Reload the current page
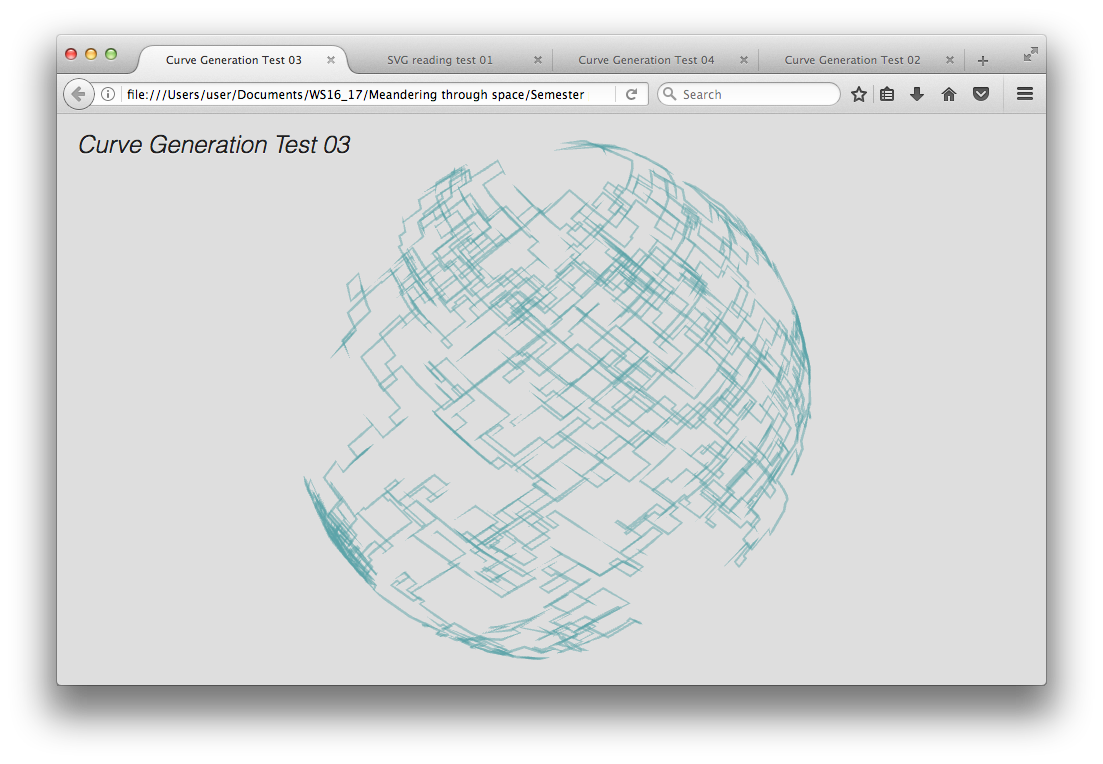 631,94
